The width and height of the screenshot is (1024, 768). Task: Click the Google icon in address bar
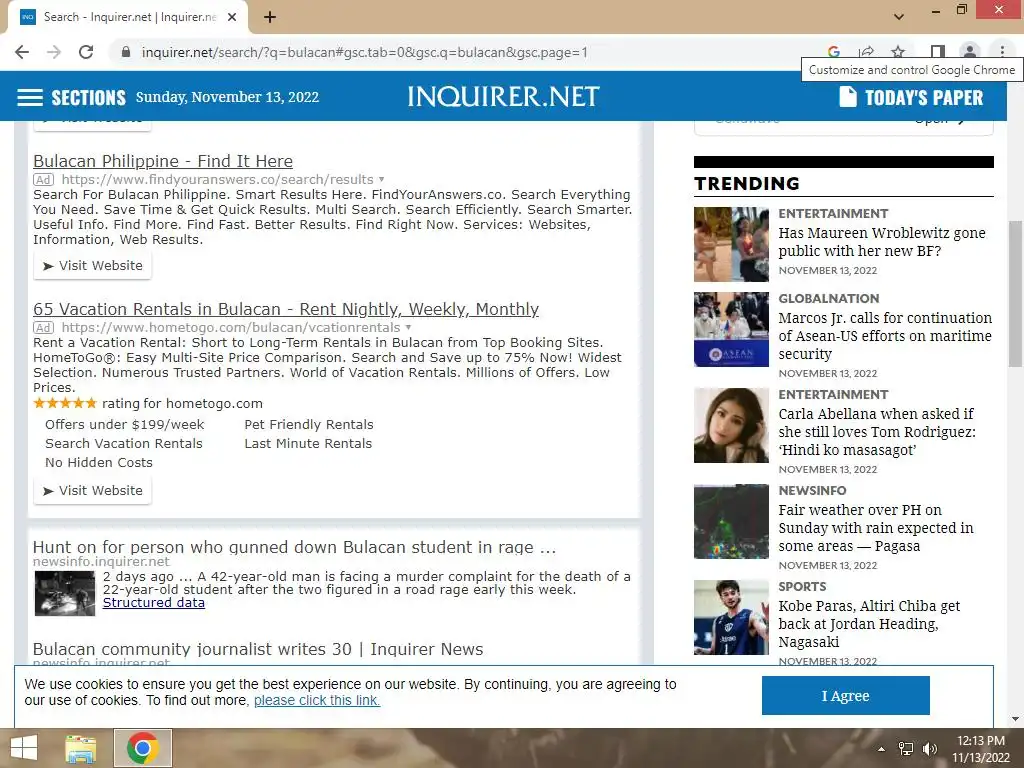click(833, 52)
